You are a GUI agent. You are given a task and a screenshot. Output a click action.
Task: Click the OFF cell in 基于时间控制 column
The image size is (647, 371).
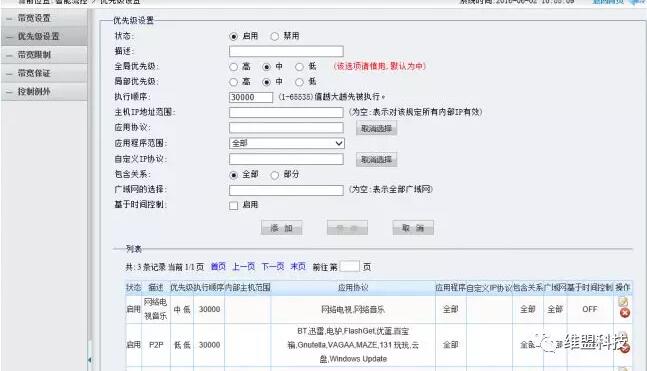pyautogui.click(x=589, y=309)
